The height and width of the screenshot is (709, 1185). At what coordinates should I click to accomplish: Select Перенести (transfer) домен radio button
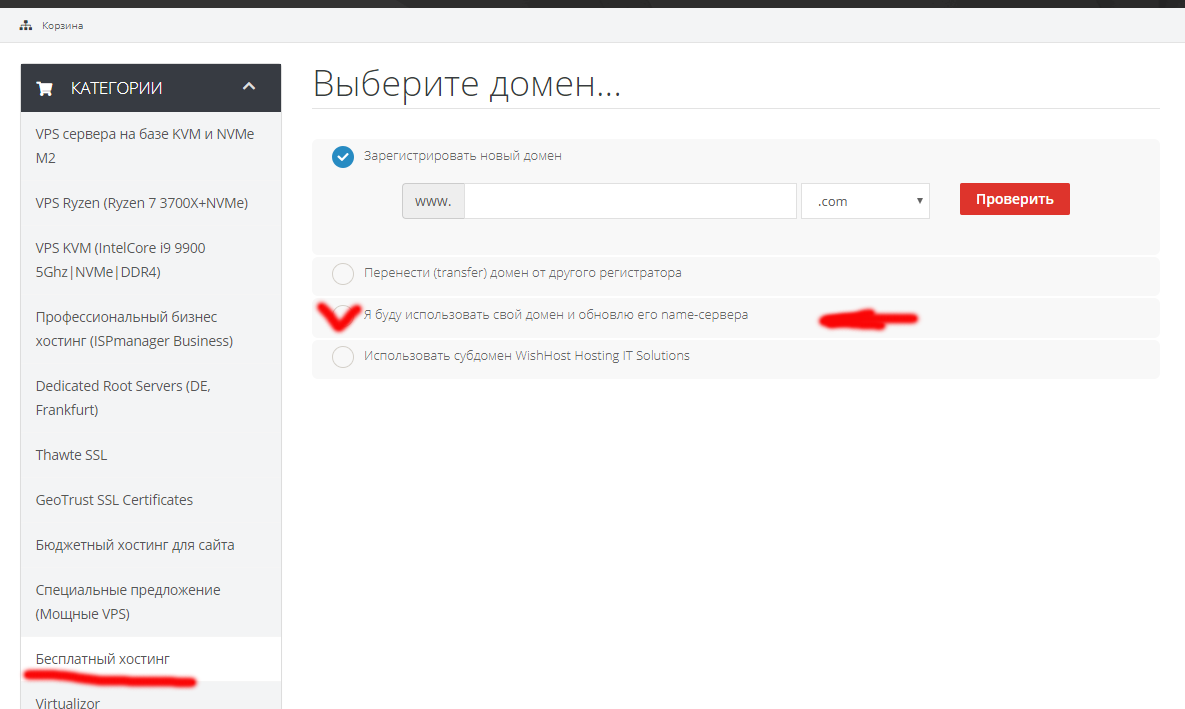342,274
